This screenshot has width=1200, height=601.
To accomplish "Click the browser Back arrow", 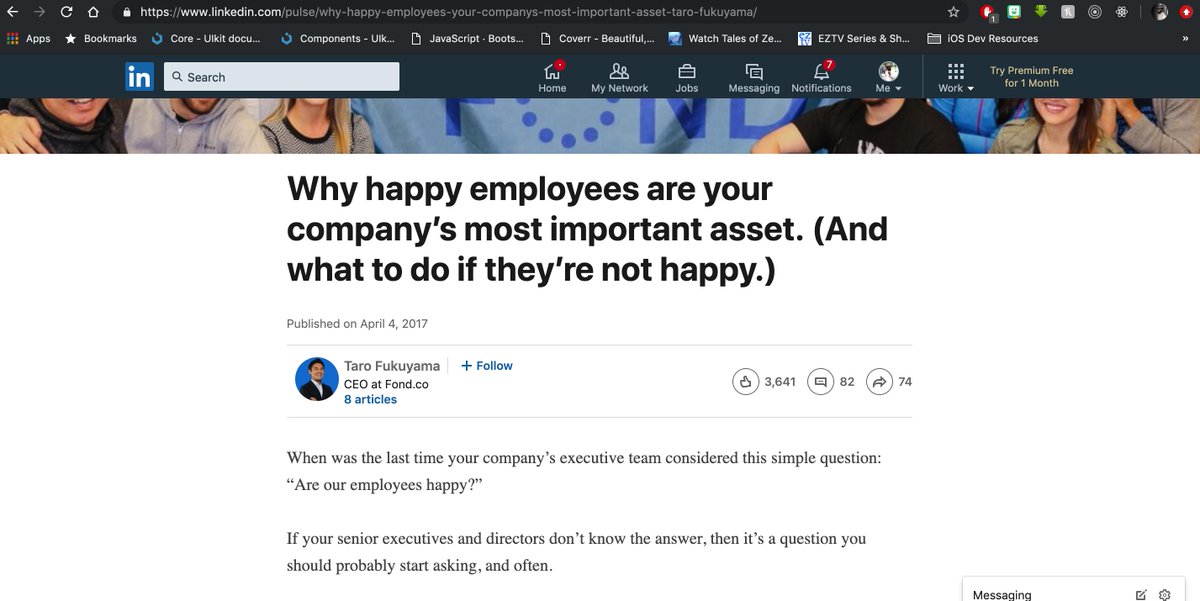I will coord(12,12).
